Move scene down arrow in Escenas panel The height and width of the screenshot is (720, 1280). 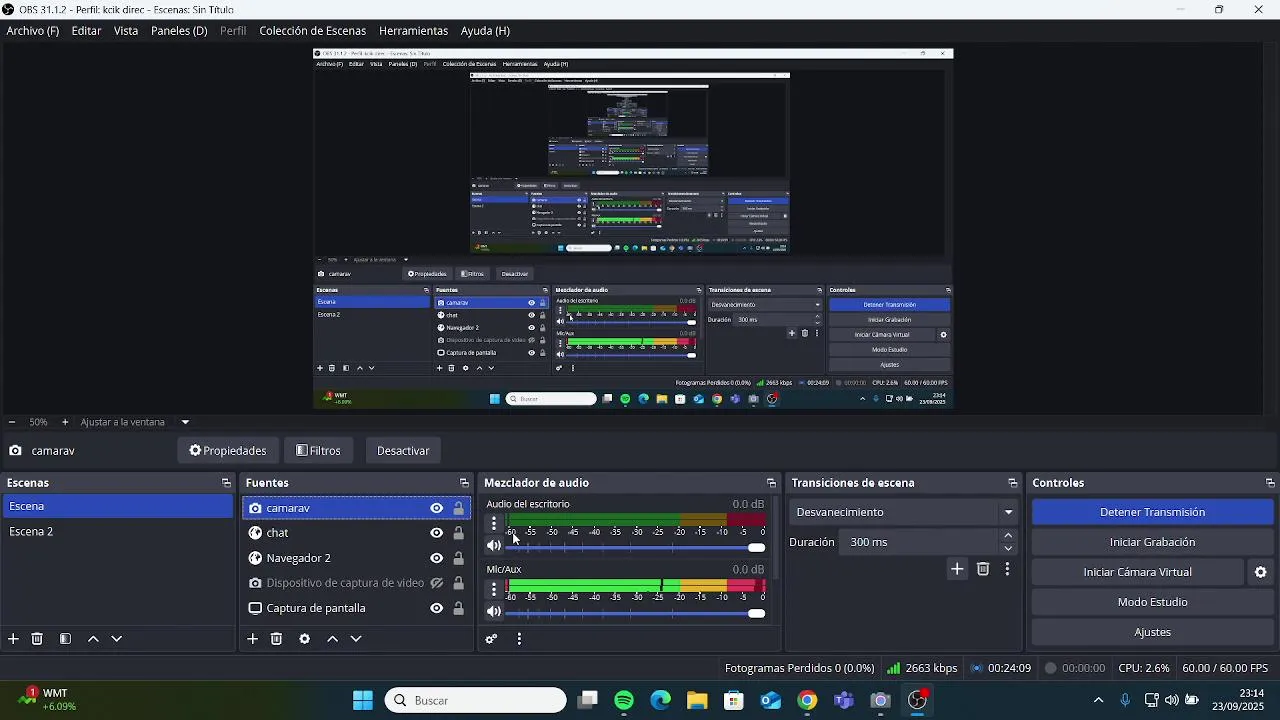click(117, 639)
